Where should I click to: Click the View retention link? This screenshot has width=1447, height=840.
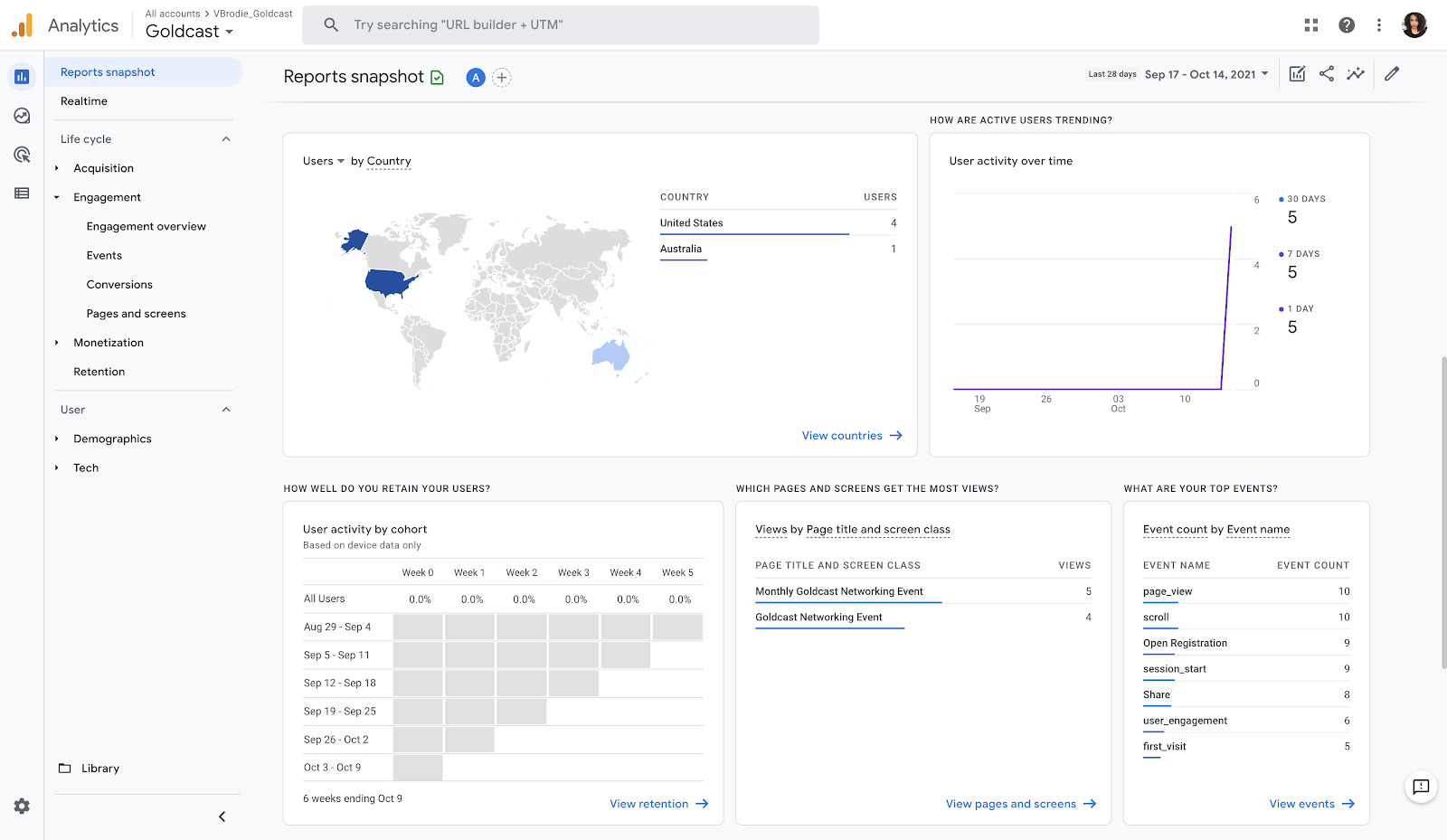point(658,804)
